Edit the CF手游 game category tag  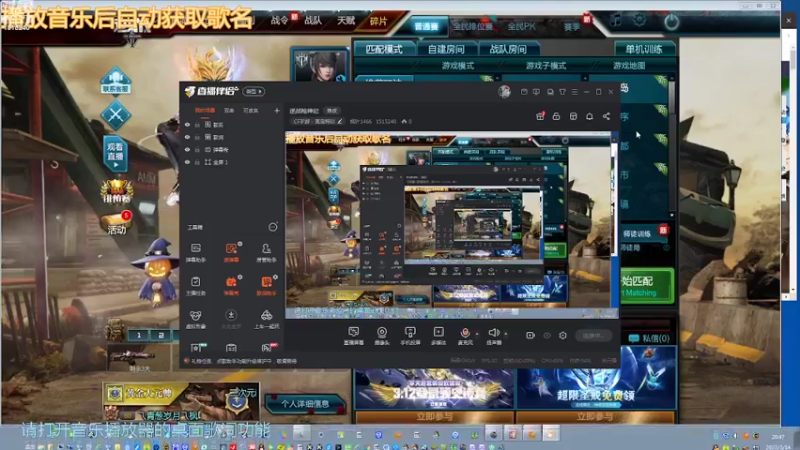(x=317, y=121)
